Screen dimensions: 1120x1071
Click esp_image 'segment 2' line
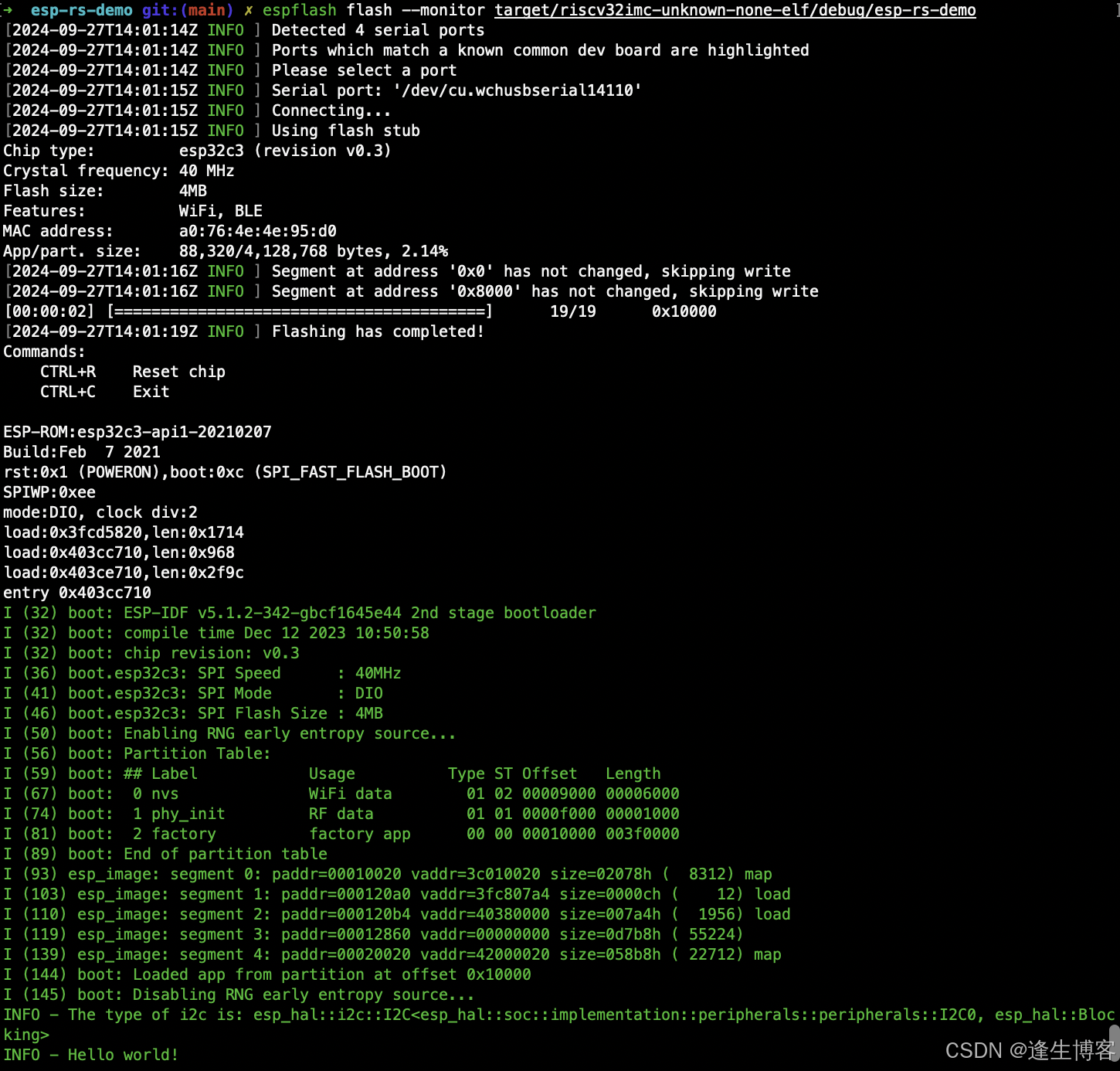[x=397, y=914]
